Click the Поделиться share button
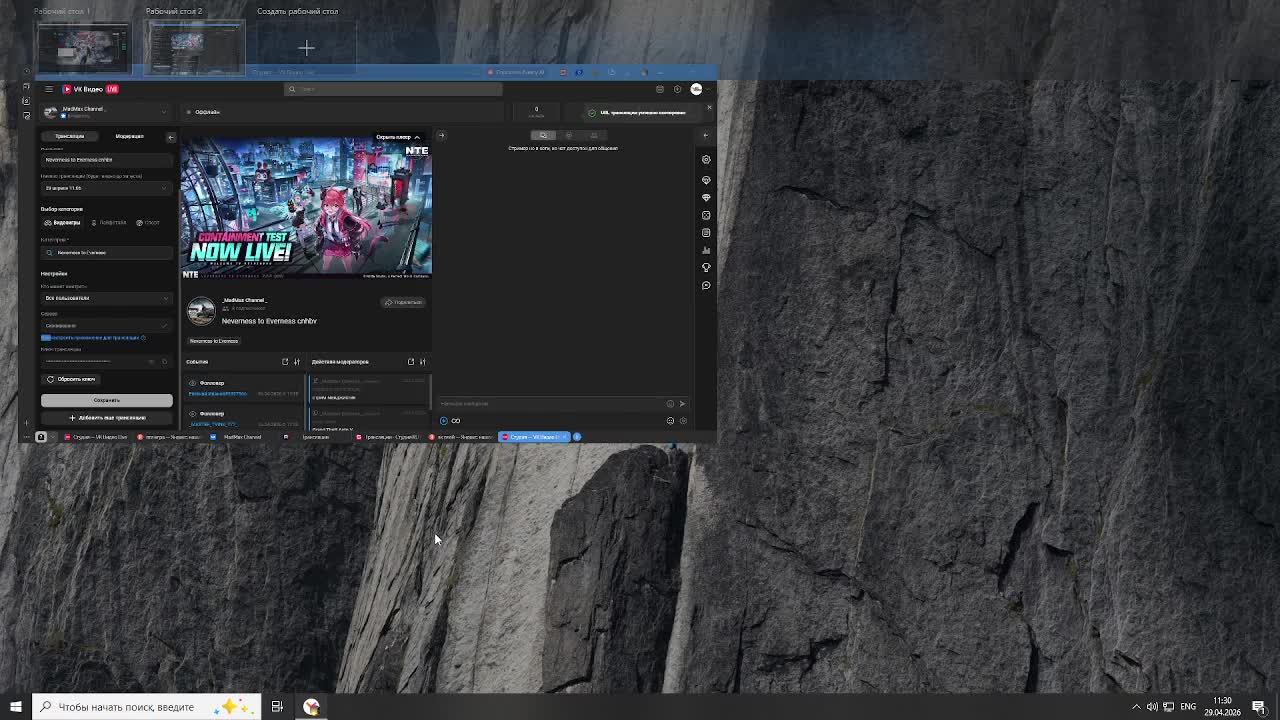The height and width of the screenshot is (720, 1280). [404, 302]
